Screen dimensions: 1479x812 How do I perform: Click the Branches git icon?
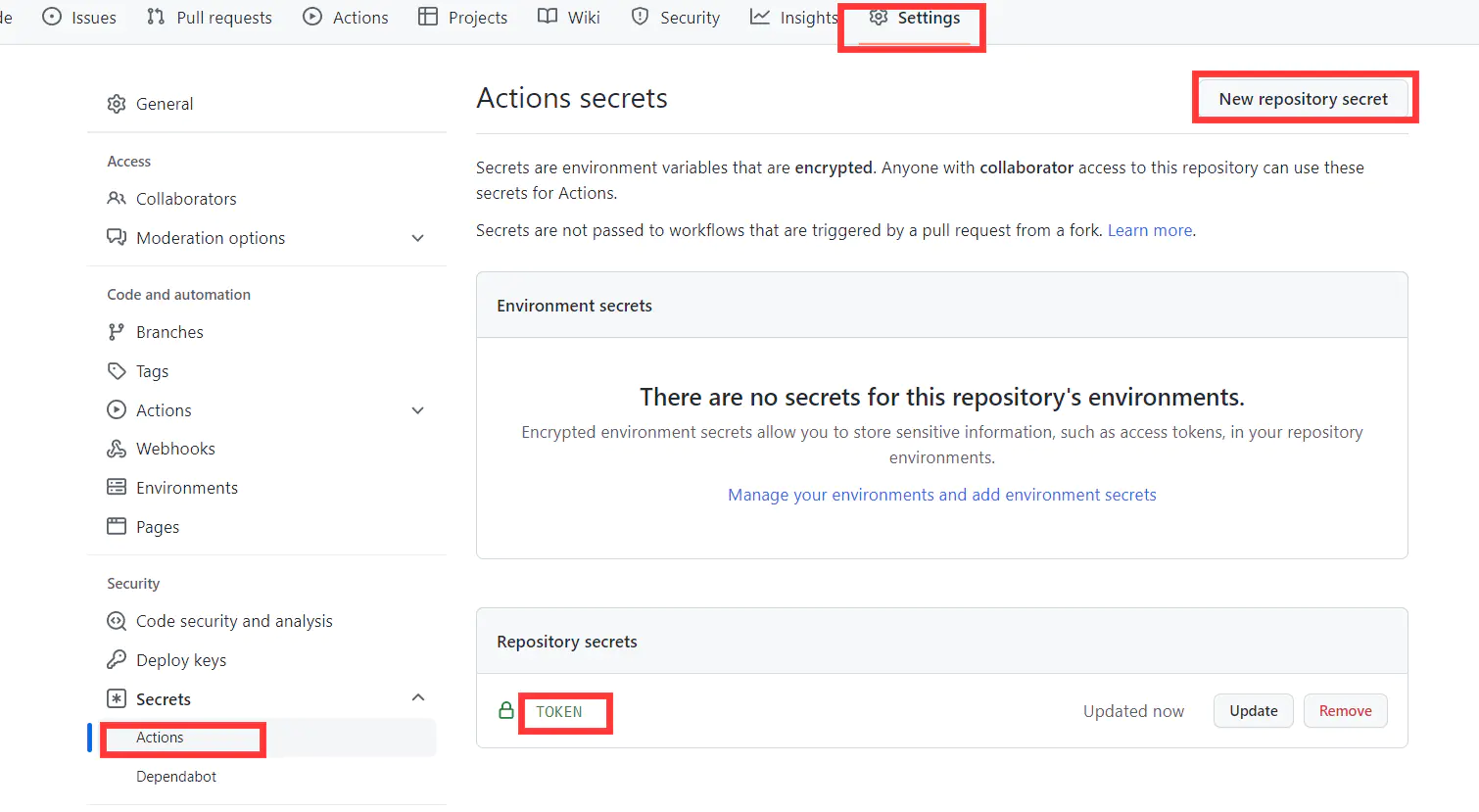[117, 332]
